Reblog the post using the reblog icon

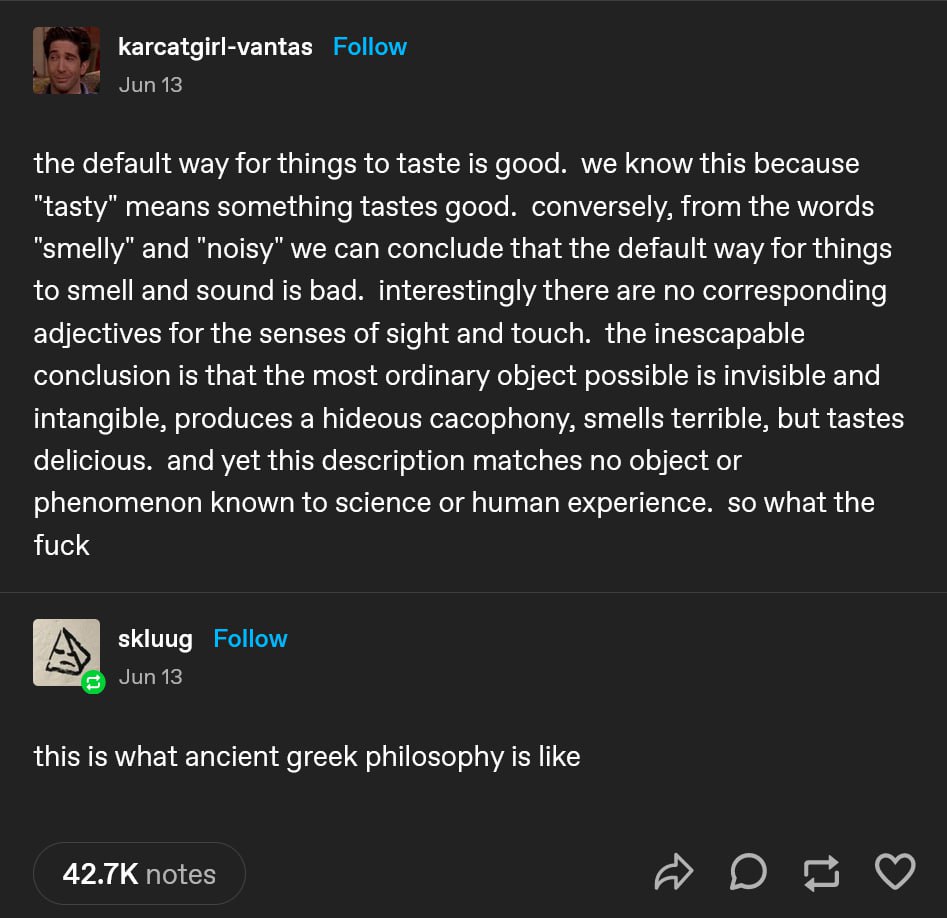coord(821,873)
